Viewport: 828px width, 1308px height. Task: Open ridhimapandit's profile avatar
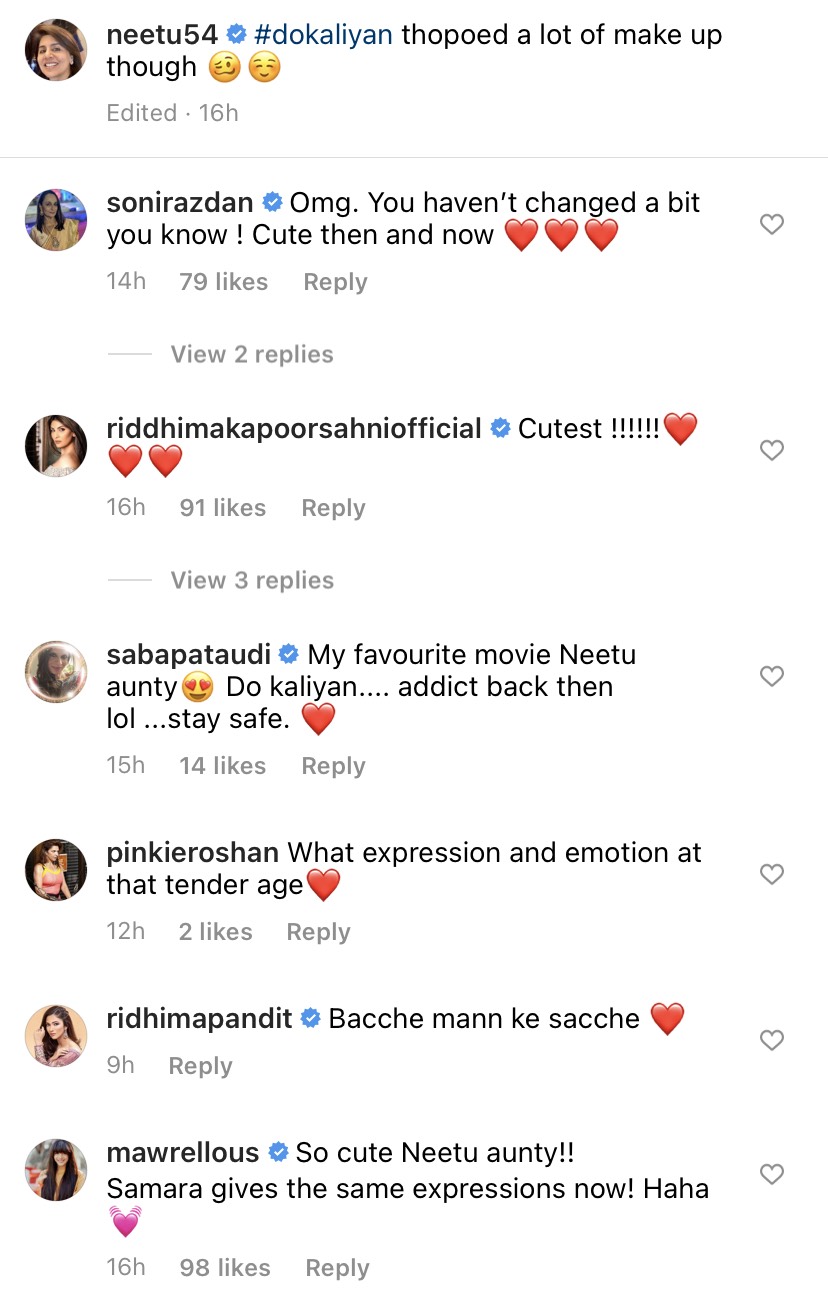(56, 1034)
